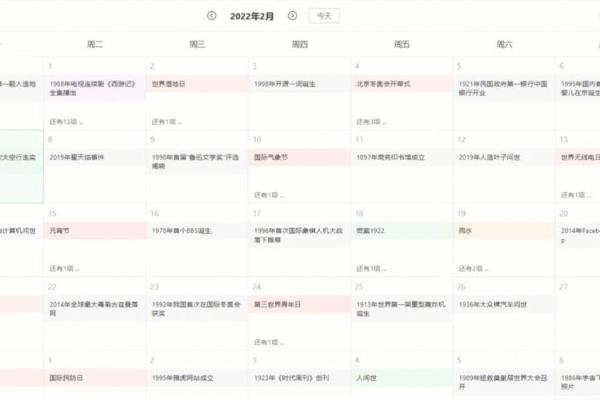
Task: Click the 今天 button
Action: point(324,16)
